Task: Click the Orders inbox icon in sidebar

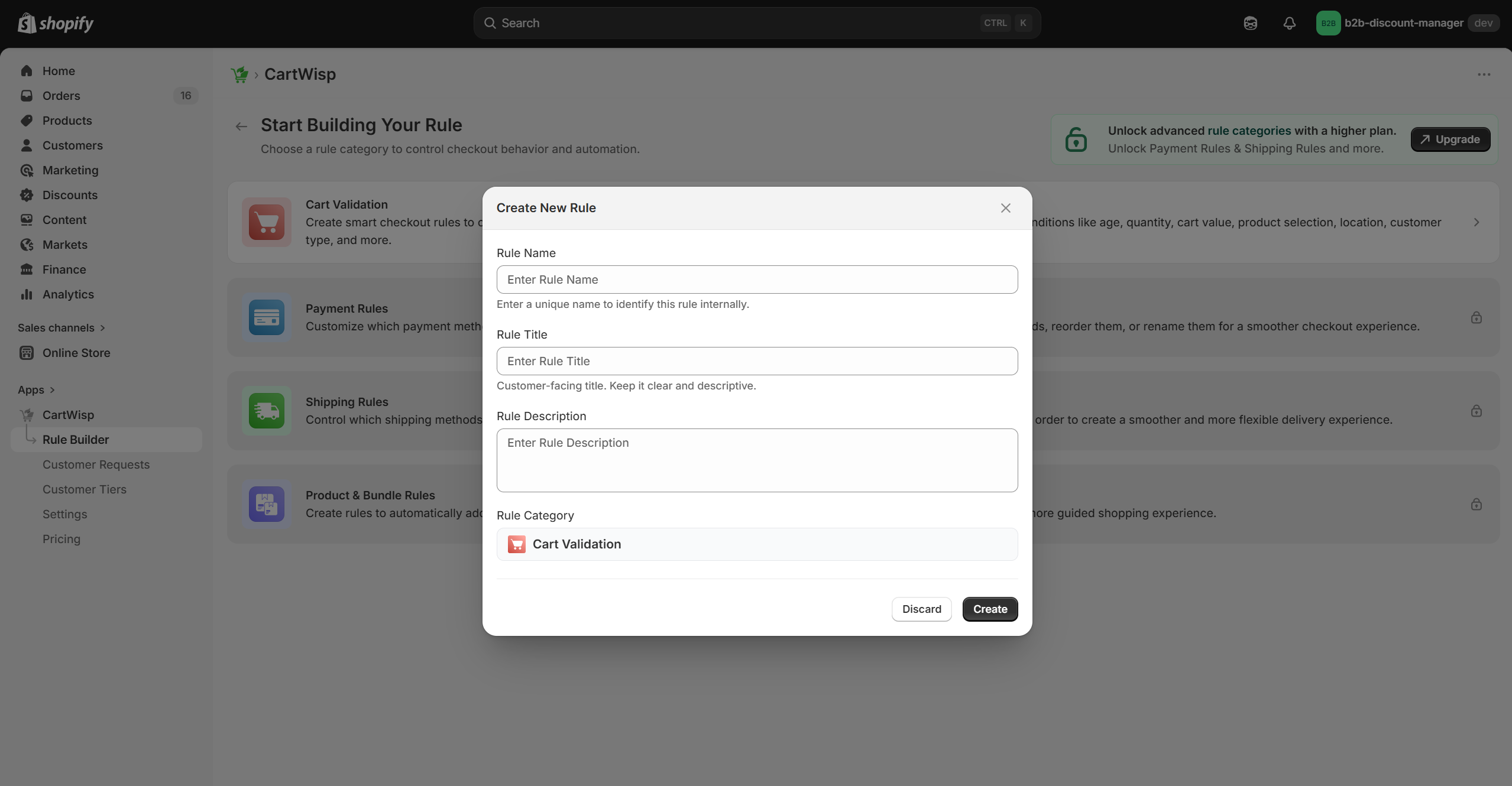Action: tap(27, 96)
